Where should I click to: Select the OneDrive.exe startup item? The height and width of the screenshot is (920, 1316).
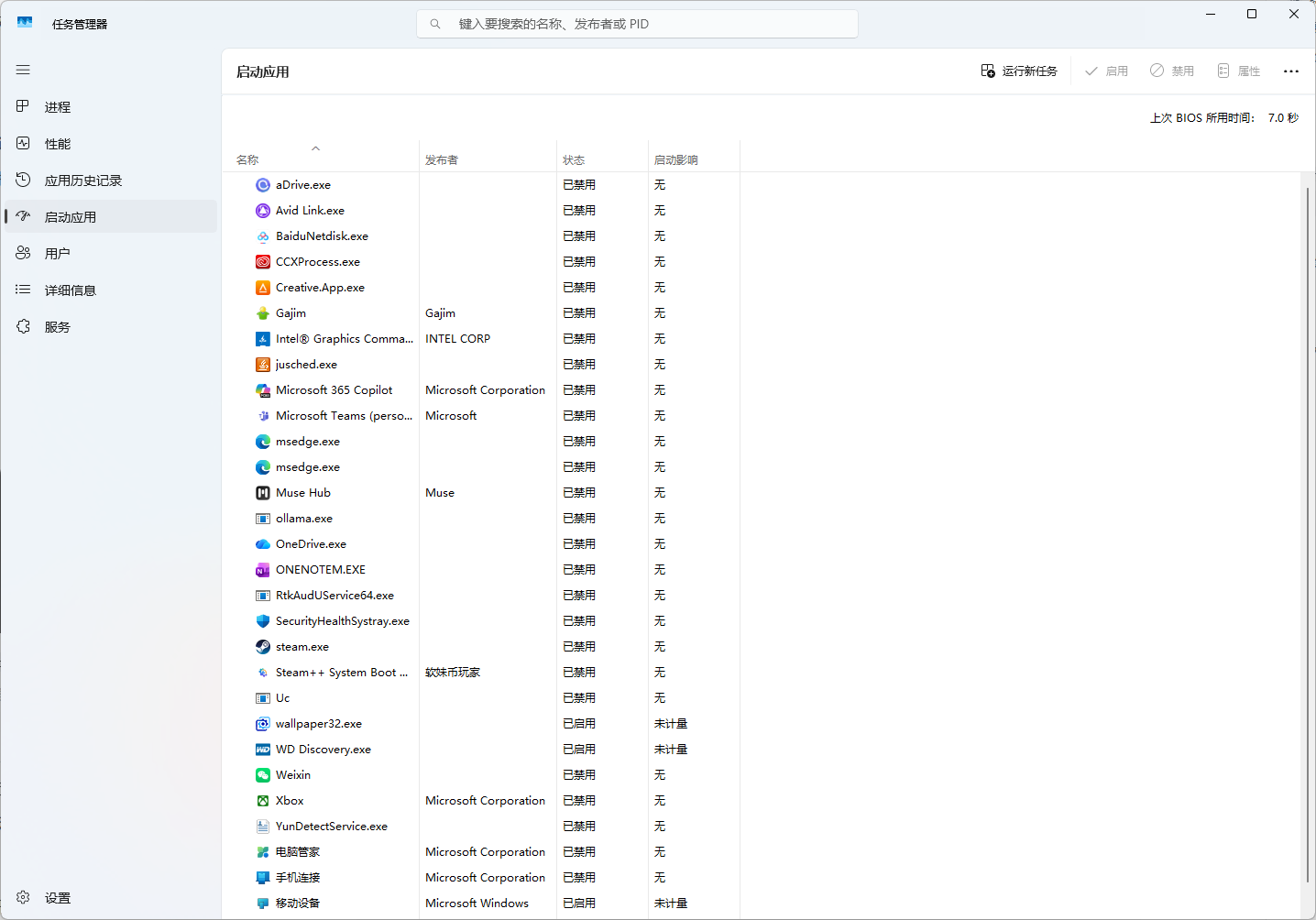[x=311, y=544]
